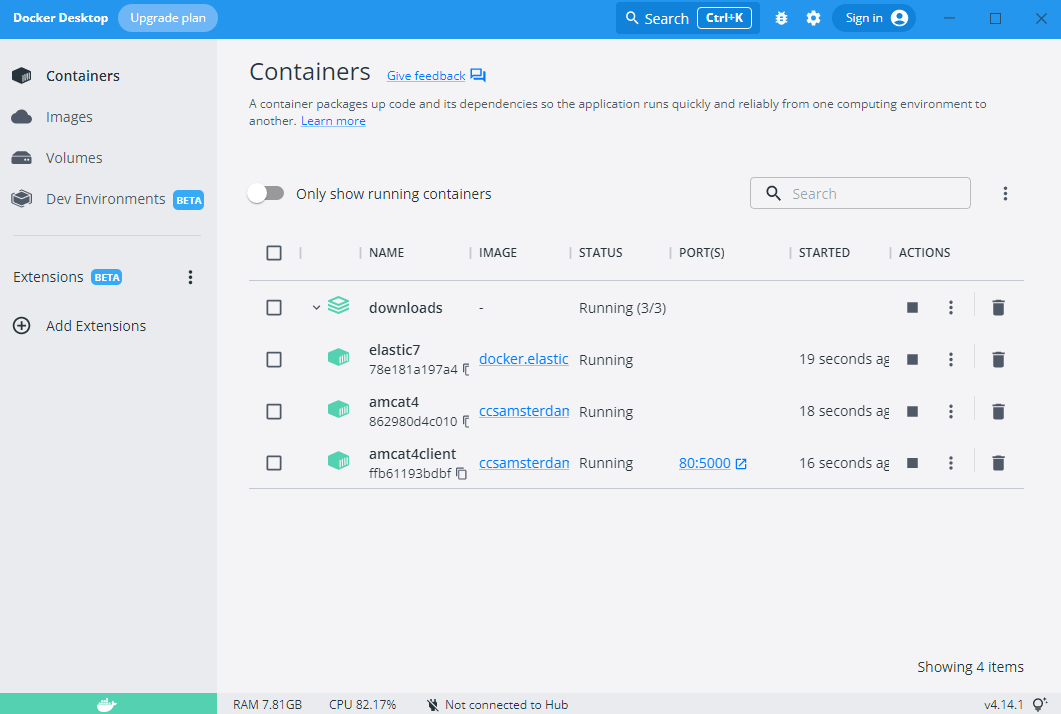The image size is (1061, 714).
Task: Stop the elastic7 container
Action: pyautogui.click(x=912, y=359)
